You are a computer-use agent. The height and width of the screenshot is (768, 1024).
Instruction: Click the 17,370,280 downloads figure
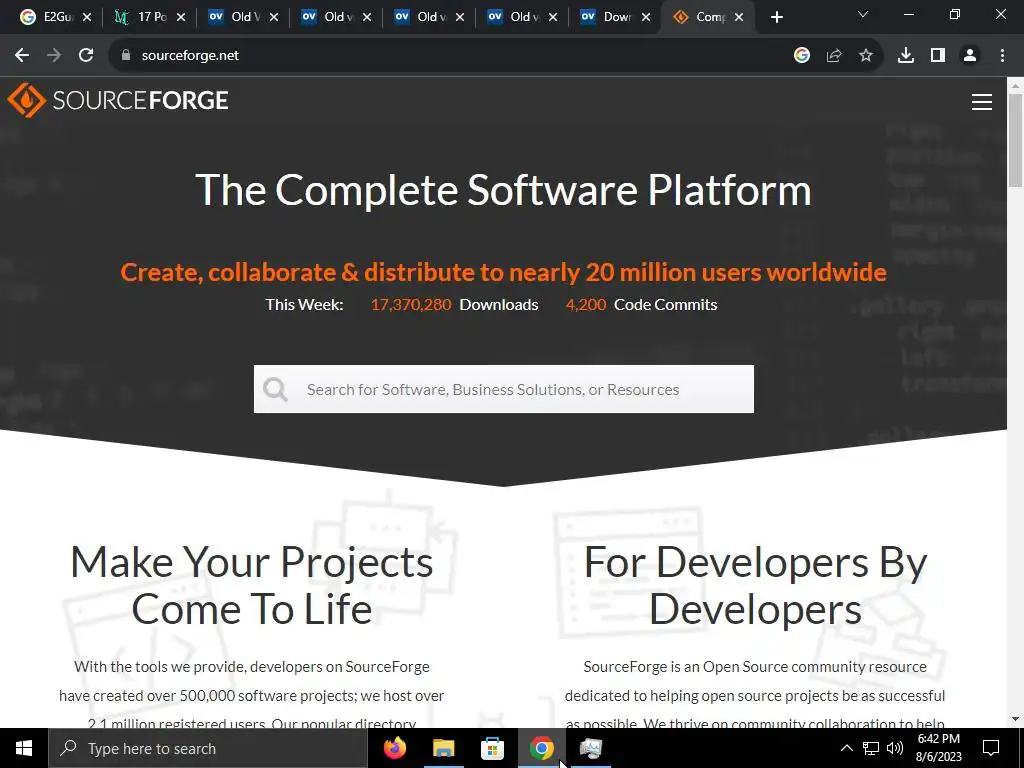tap(411, 305)
